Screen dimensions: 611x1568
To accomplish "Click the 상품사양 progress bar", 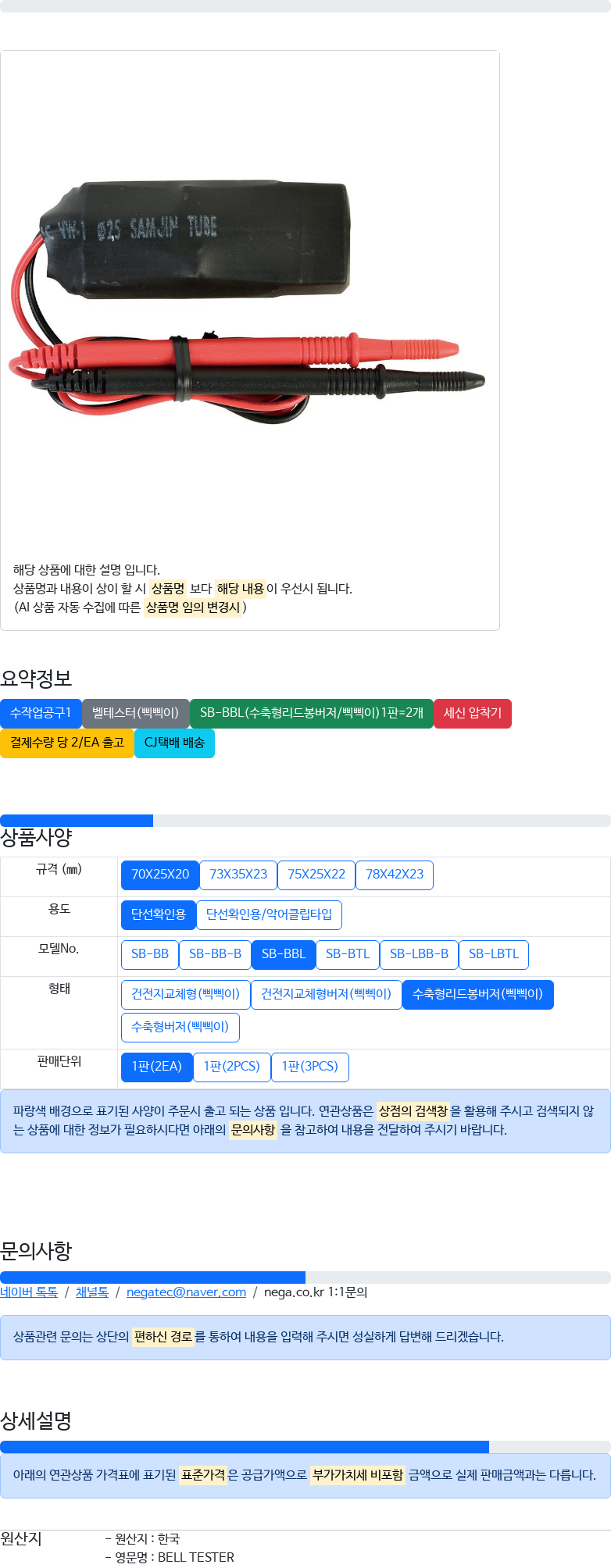I will (305, 821).
